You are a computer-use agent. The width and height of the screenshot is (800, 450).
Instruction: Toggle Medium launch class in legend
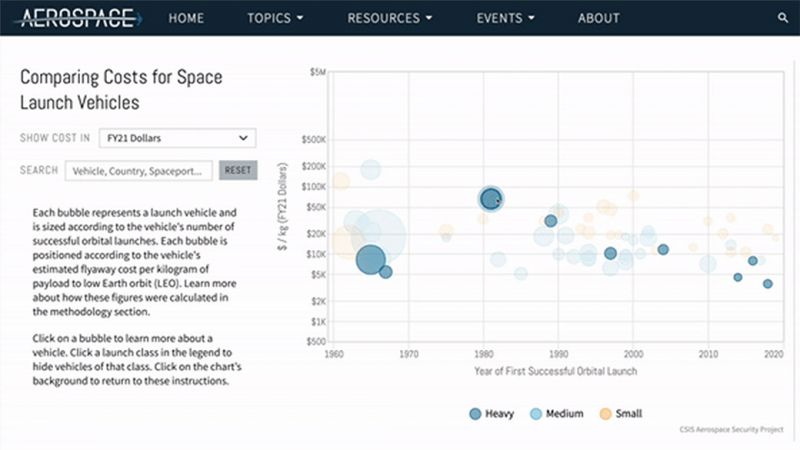(558, 413)
